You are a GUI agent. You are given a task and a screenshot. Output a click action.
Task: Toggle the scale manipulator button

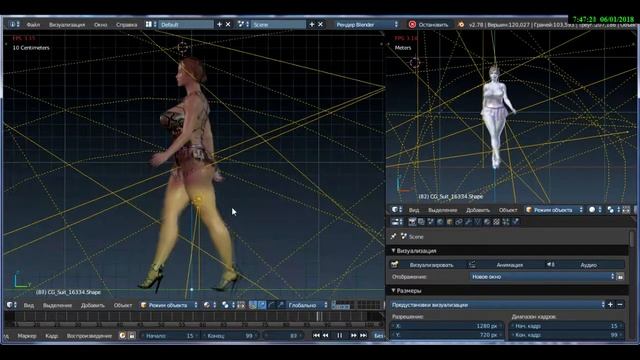click(x=281, y=305)
